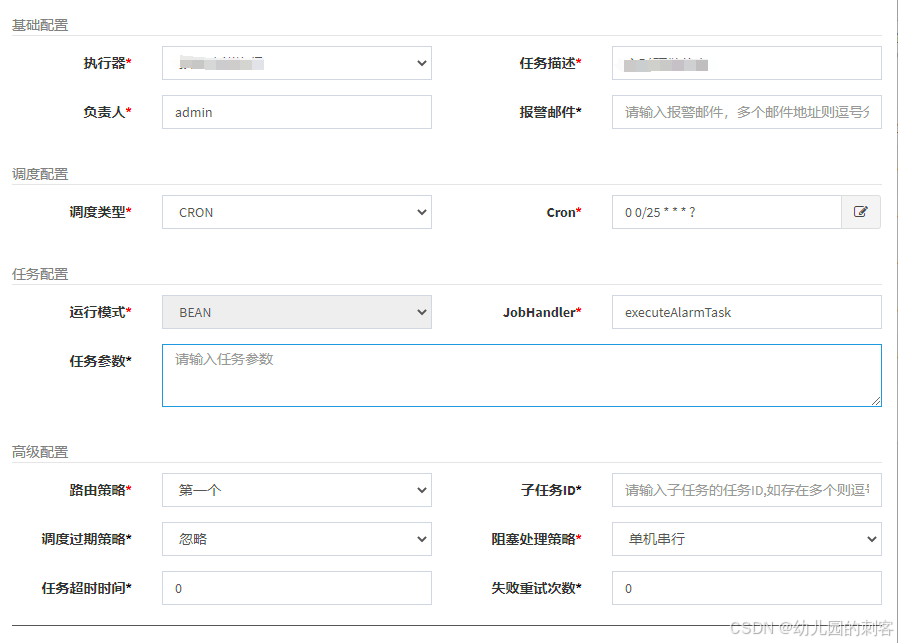This screenshot has width=898, height=643.
Task: Click the 报警邮件 label
Action: tap(550, 112)
